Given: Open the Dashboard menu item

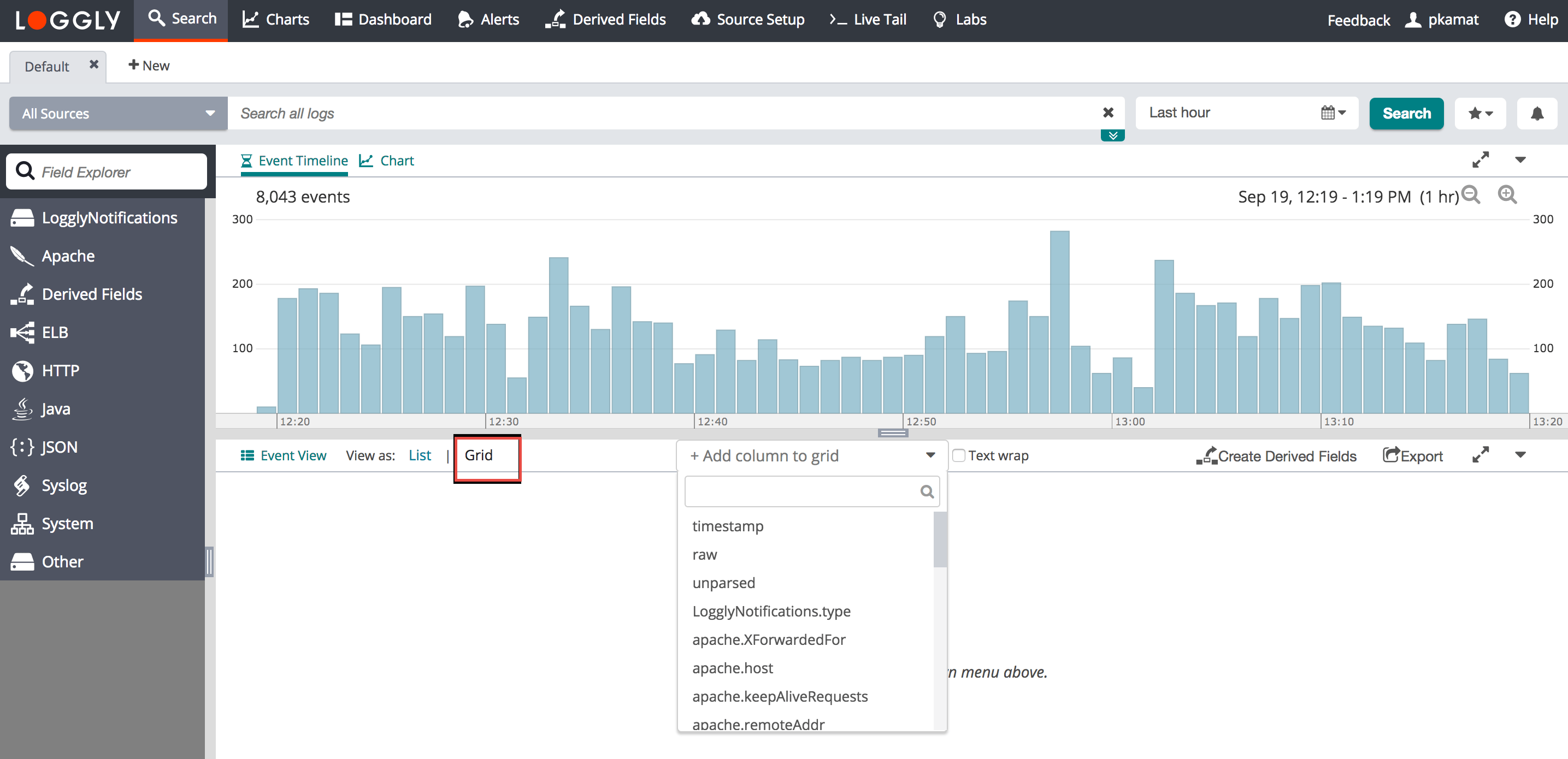Looking at the screenshot, I should point(383,20).
